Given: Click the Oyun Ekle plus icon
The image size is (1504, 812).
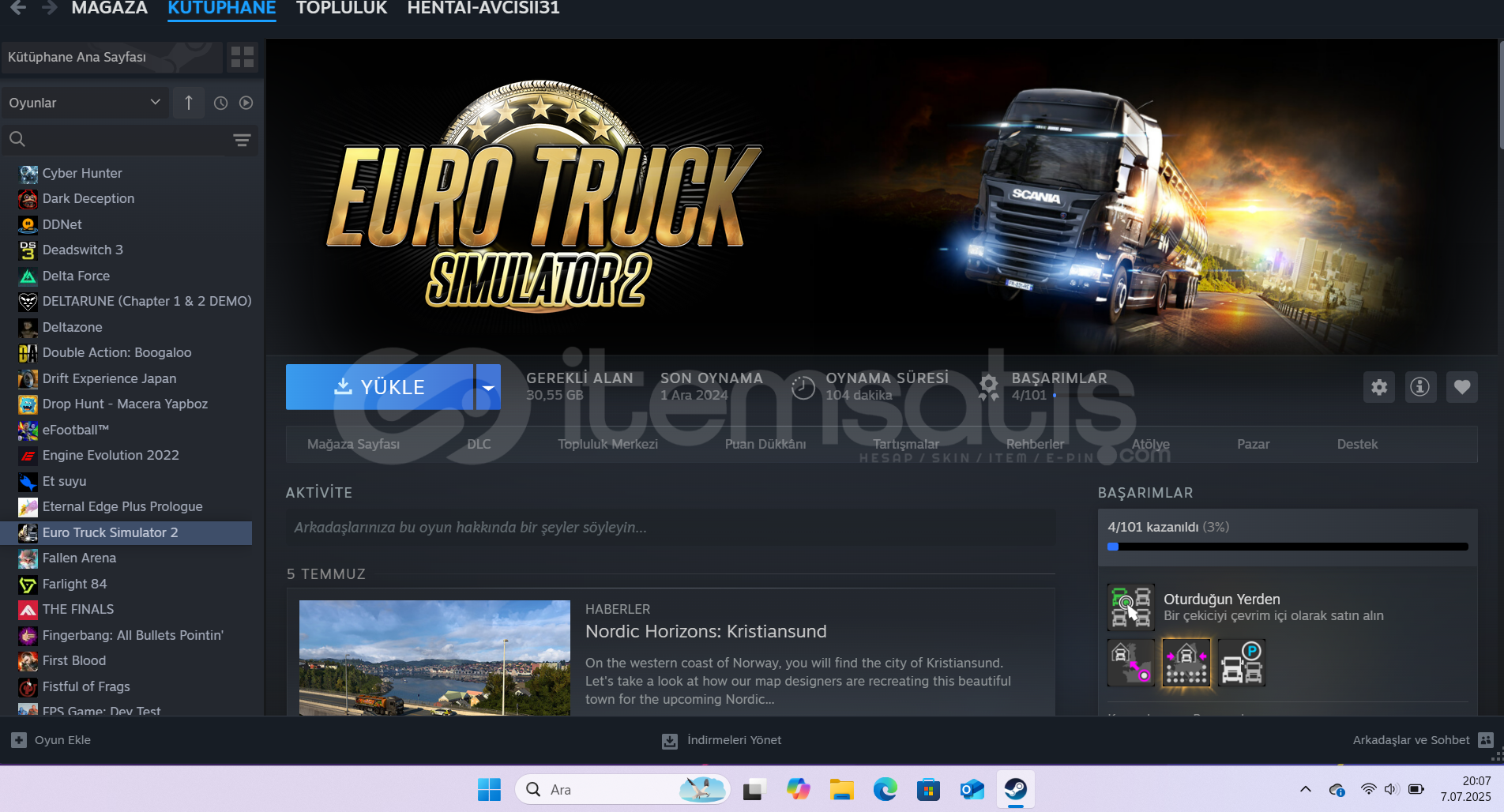Looking at the screenshot, I should (x=19, y=740).
